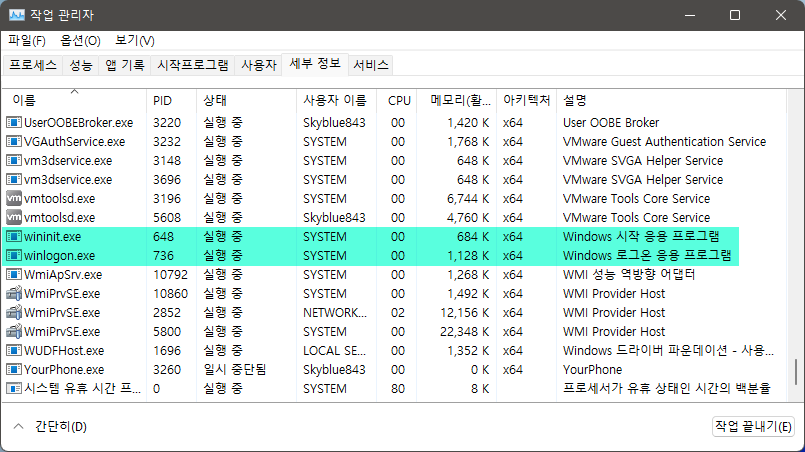This screenshot has width=805, height=452.
Task: Switch to the 프로세스 tab
Action: coord(33,65)
